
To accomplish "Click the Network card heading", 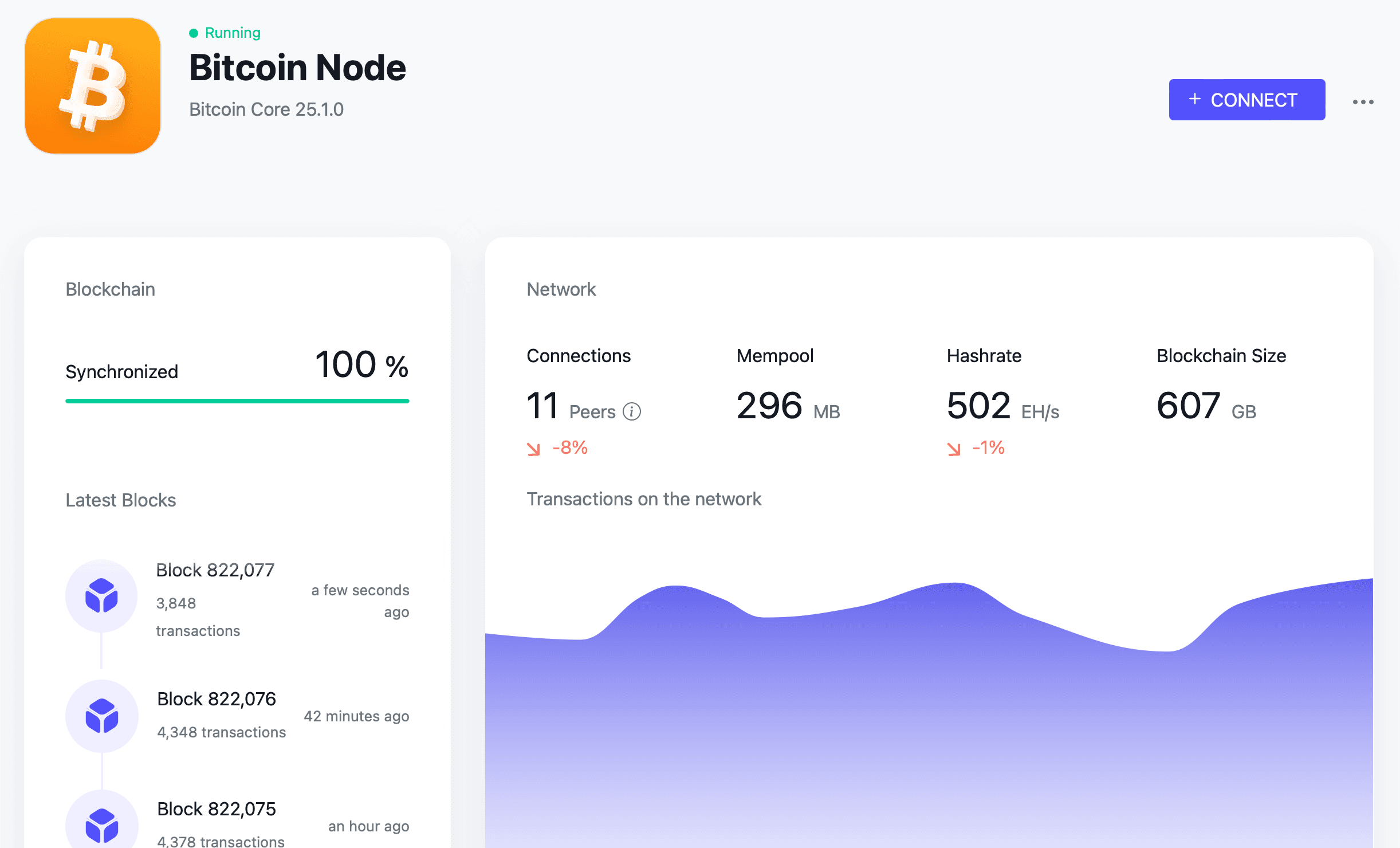I will point(561,289).
